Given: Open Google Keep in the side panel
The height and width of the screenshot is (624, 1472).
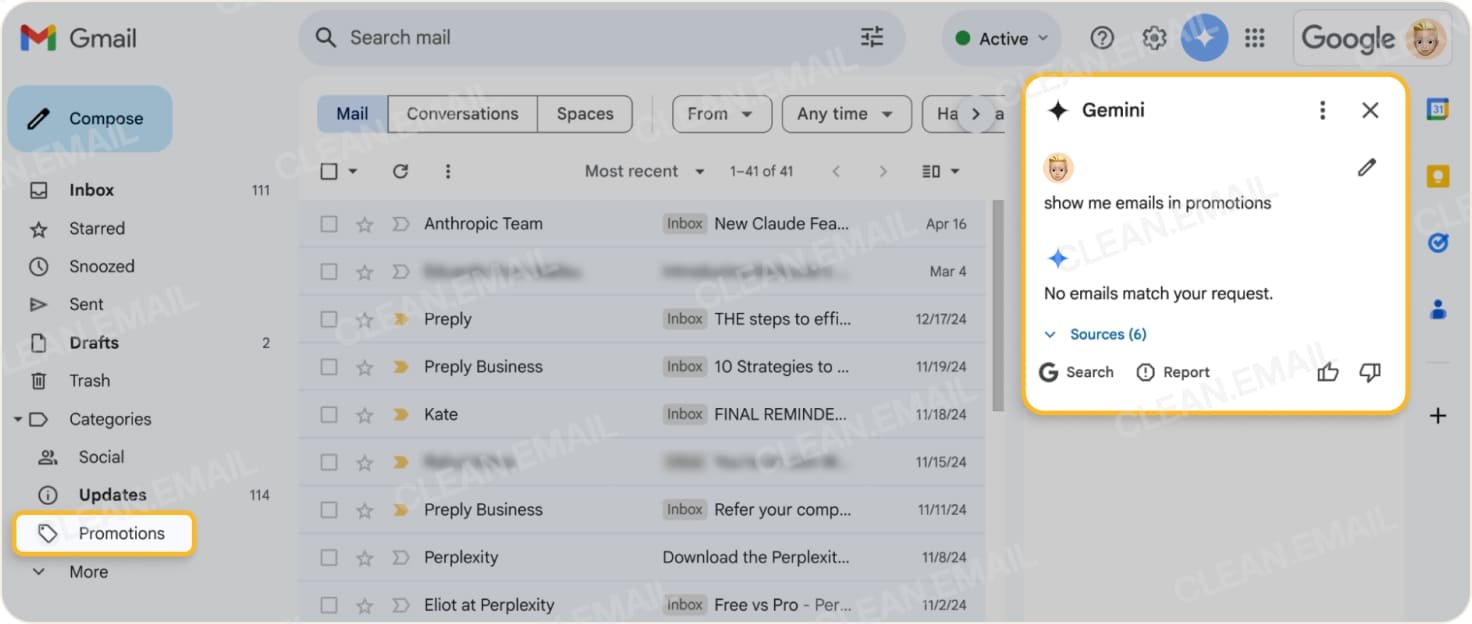Looking at the screenshot, I should [x=1437, y=173].
